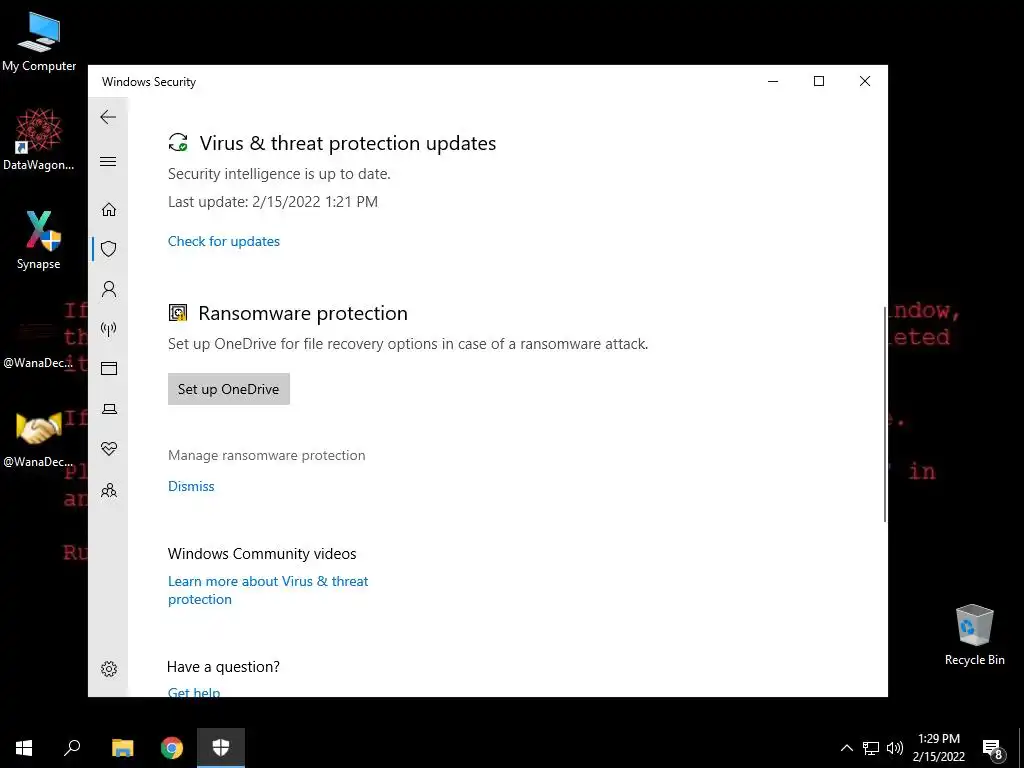The image size is (1024, 768).
Task: Go back using the back arrow
Action: 108,117
